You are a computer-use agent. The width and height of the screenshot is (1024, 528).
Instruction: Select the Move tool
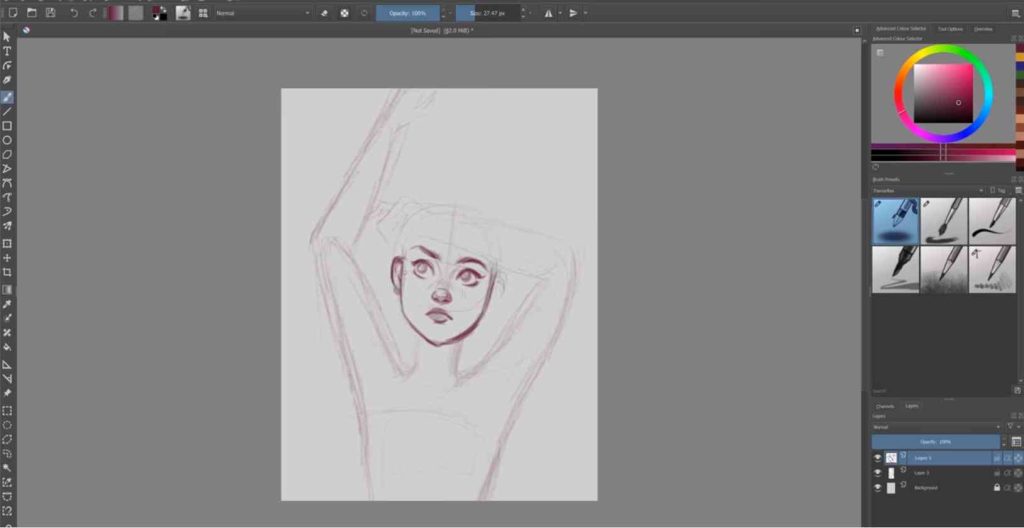click(x=7, y=257)
